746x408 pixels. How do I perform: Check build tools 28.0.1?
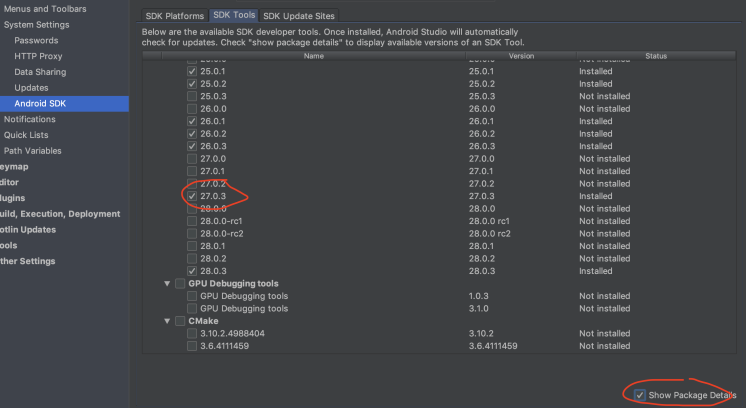[192, 246]
